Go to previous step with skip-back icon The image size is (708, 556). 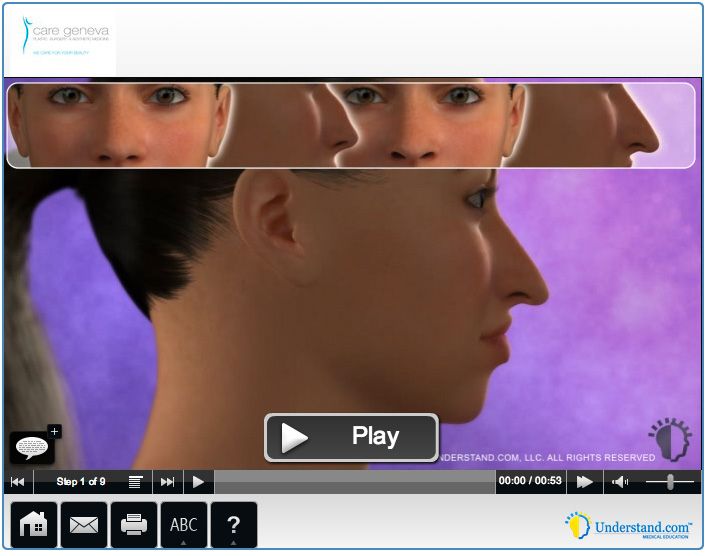point(18,482)
